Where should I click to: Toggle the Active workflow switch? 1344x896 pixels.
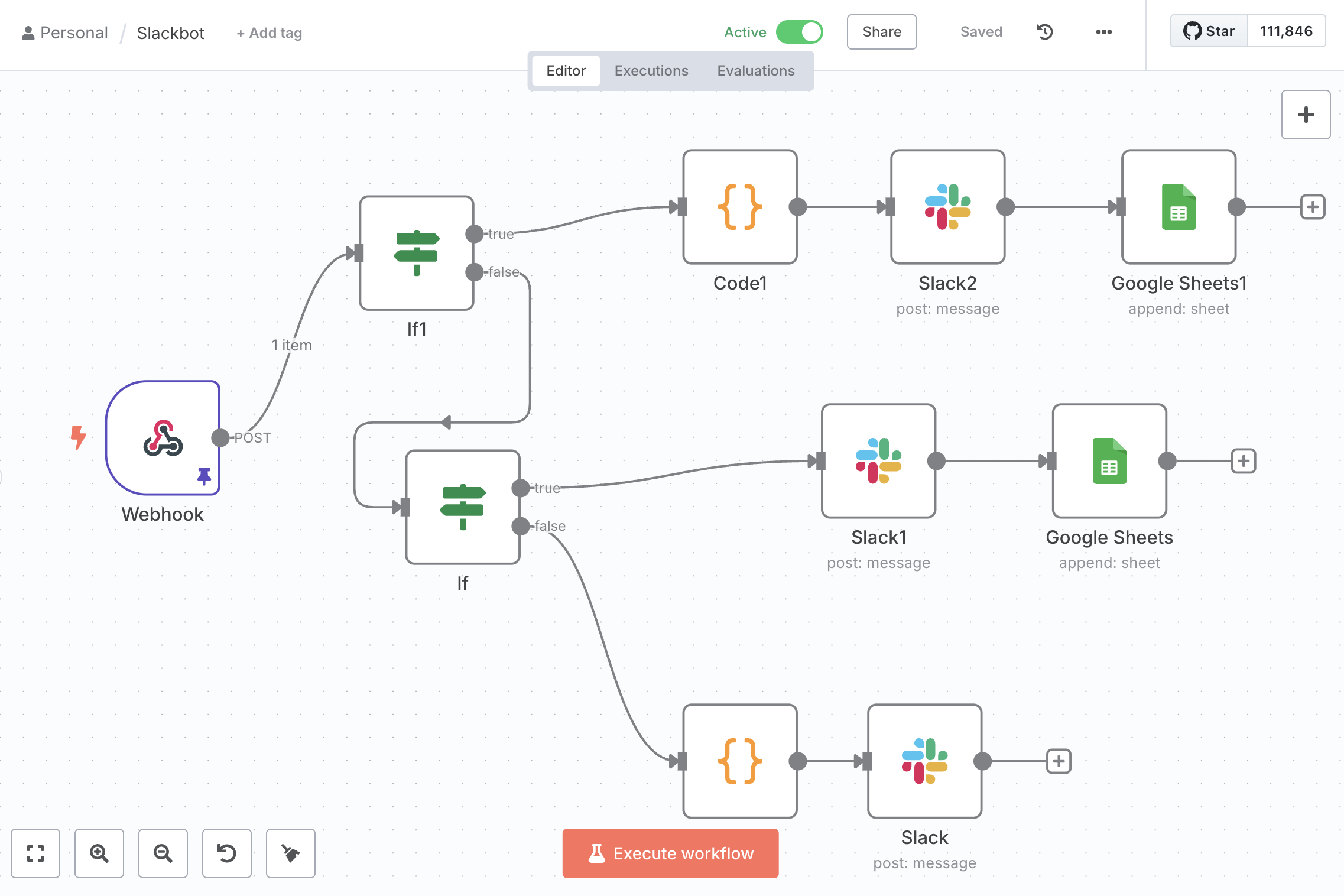[x=800, y=32]
